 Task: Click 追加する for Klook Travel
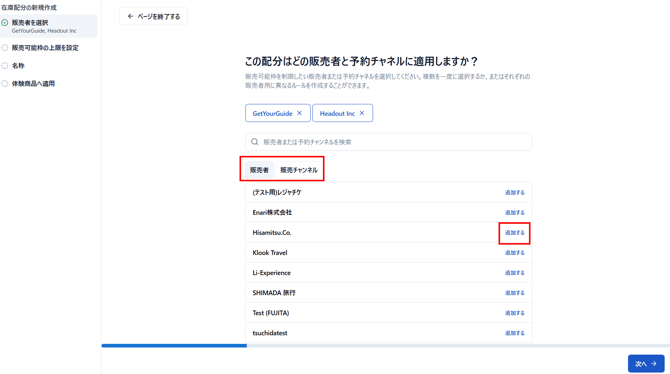(x=514, y=253)
